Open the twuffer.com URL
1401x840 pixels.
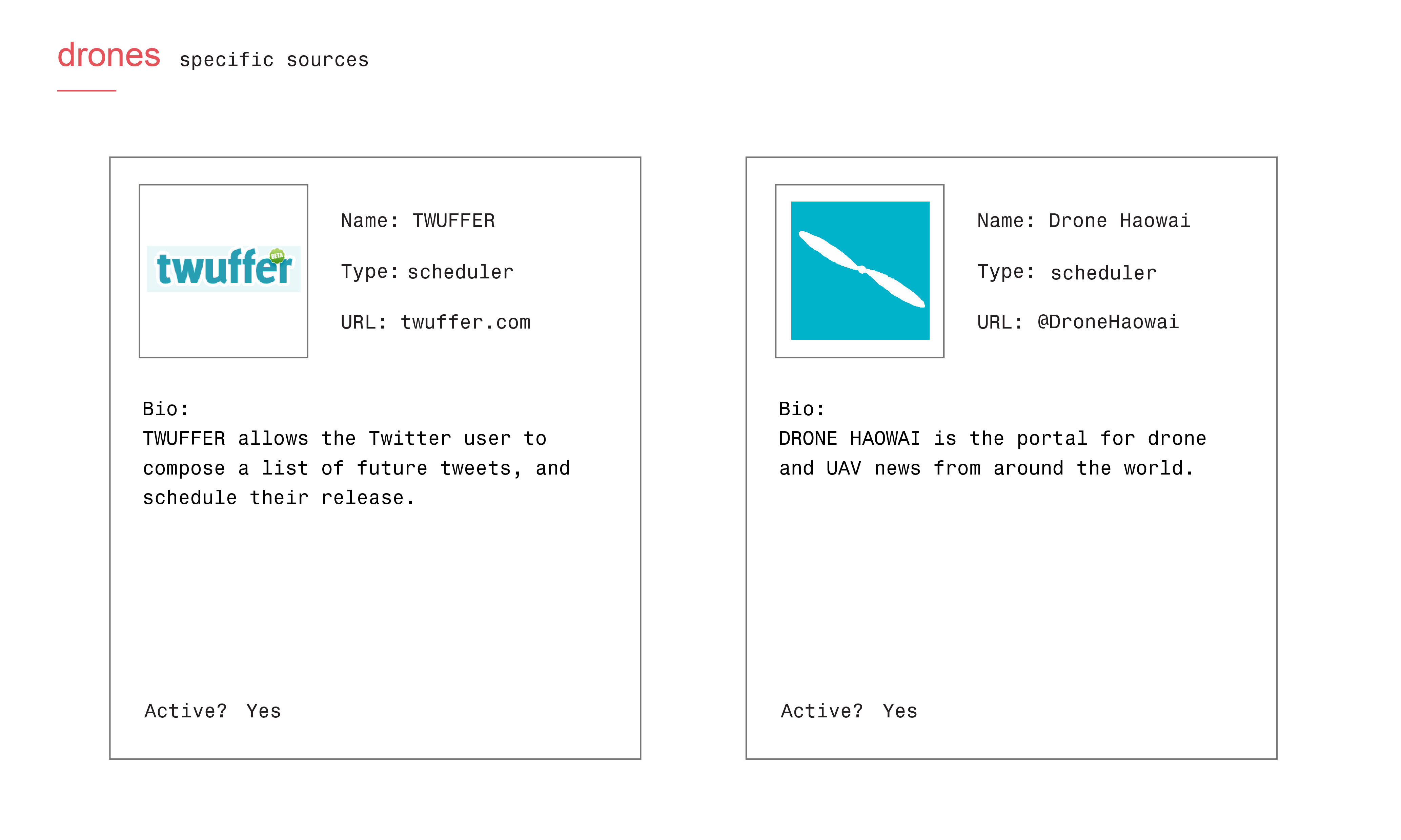click(x=466, y=323)
